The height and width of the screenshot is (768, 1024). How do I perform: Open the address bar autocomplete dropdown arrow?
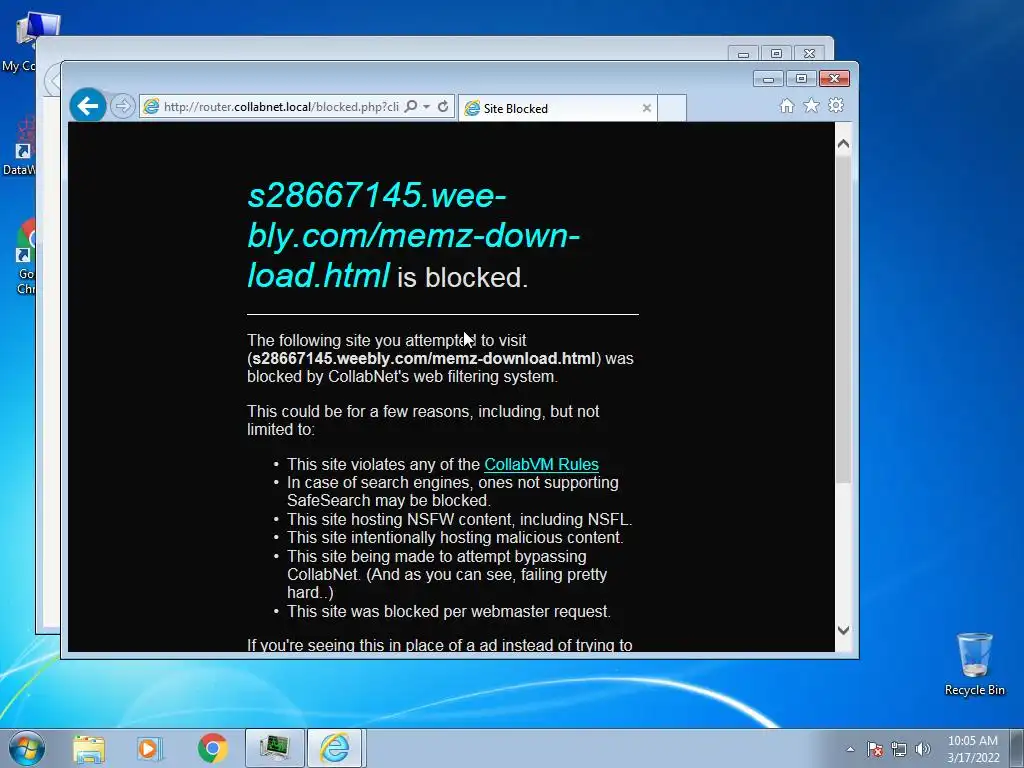pos(426,106)
